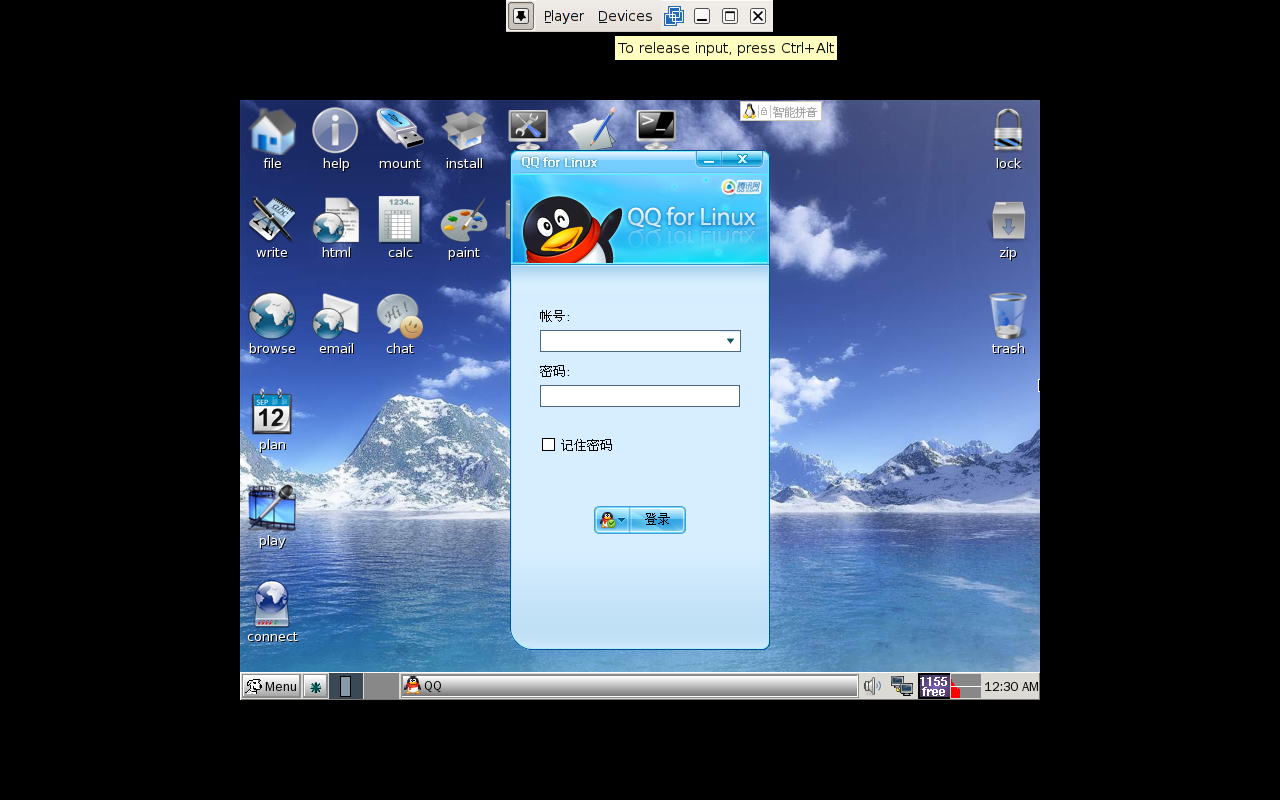Click the lock desktop icon
This screenshot has height=800, width=1280.
(1008, 131)
